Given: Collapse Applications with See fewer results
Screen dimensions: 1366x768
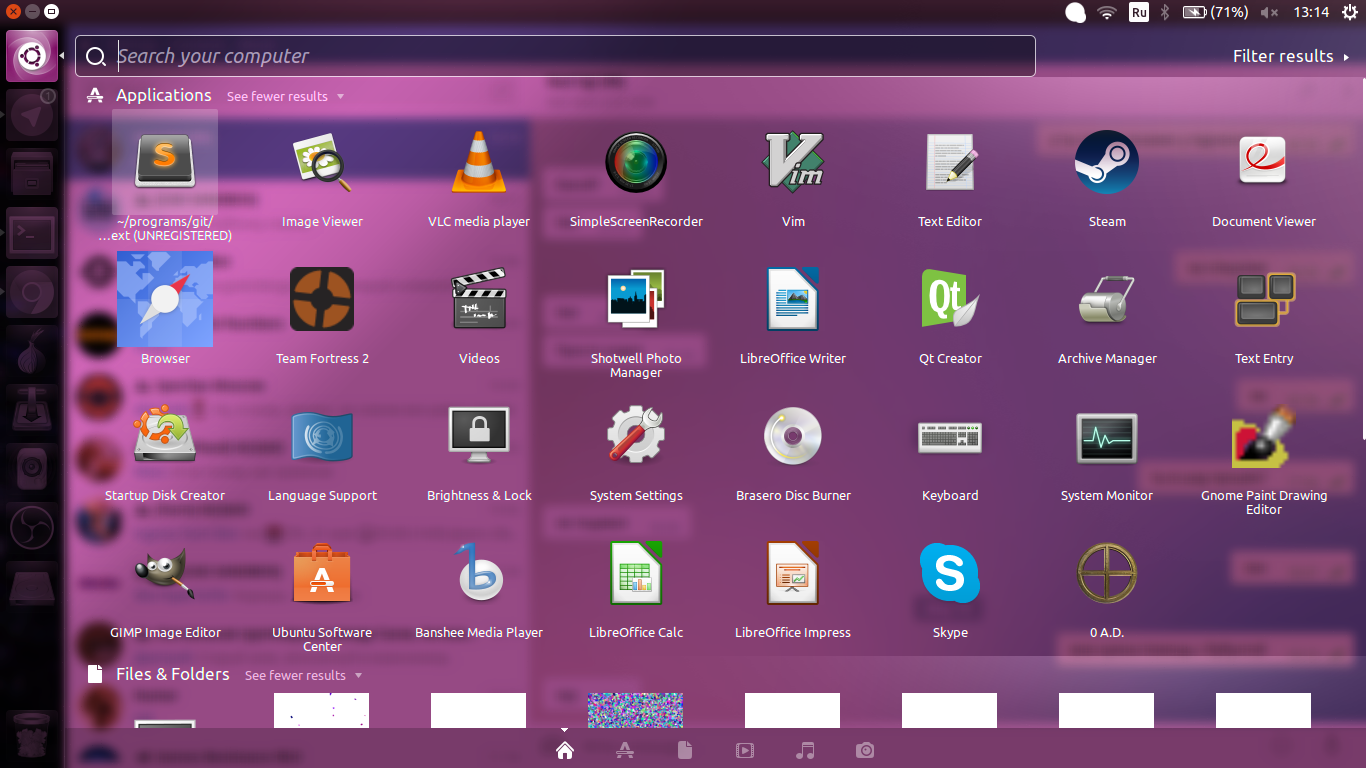Looking at the screenshot, I should (x=285, y=97).
